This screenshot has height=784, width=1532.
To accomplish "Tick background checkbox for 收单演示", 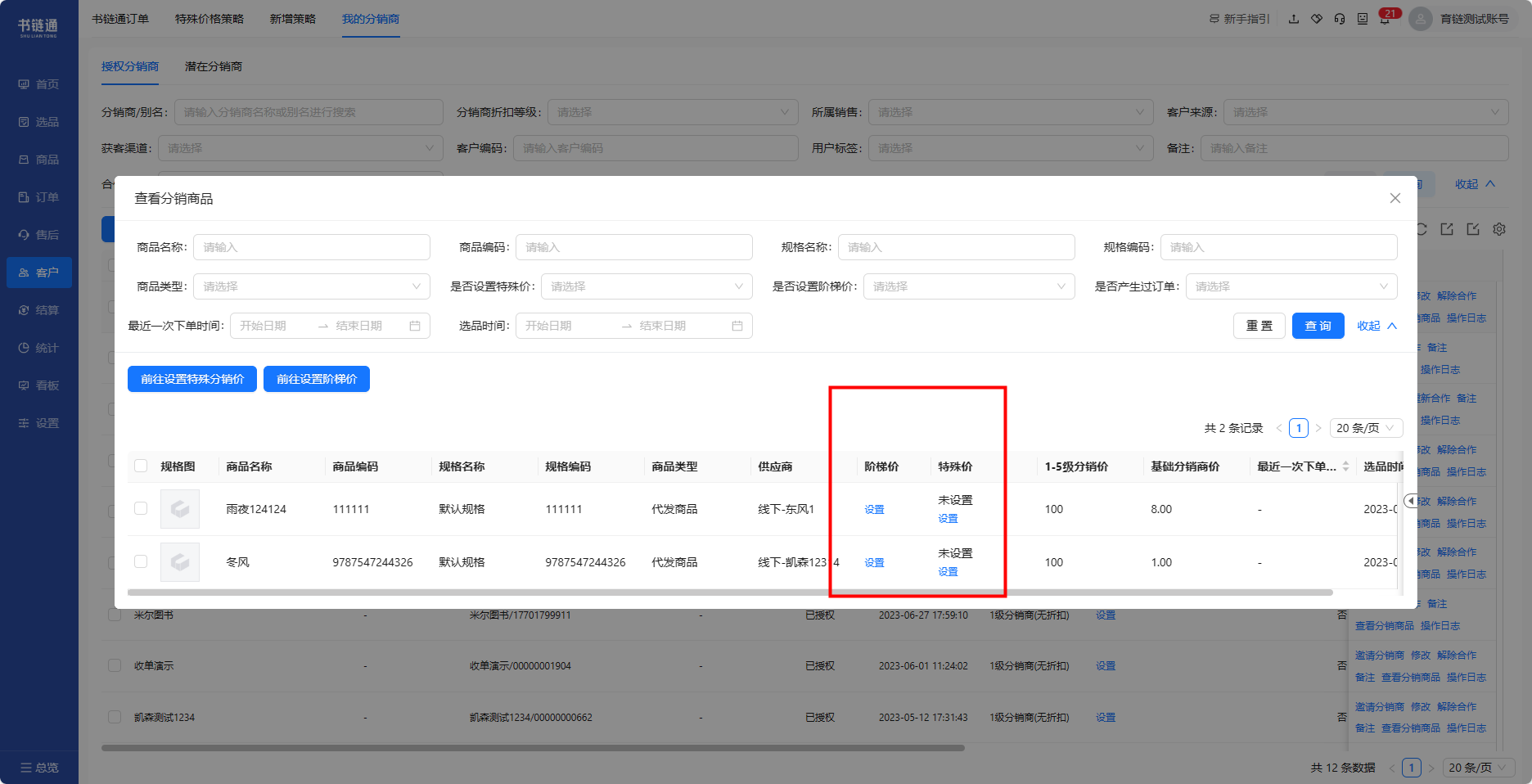I will [x=115, y=665].
